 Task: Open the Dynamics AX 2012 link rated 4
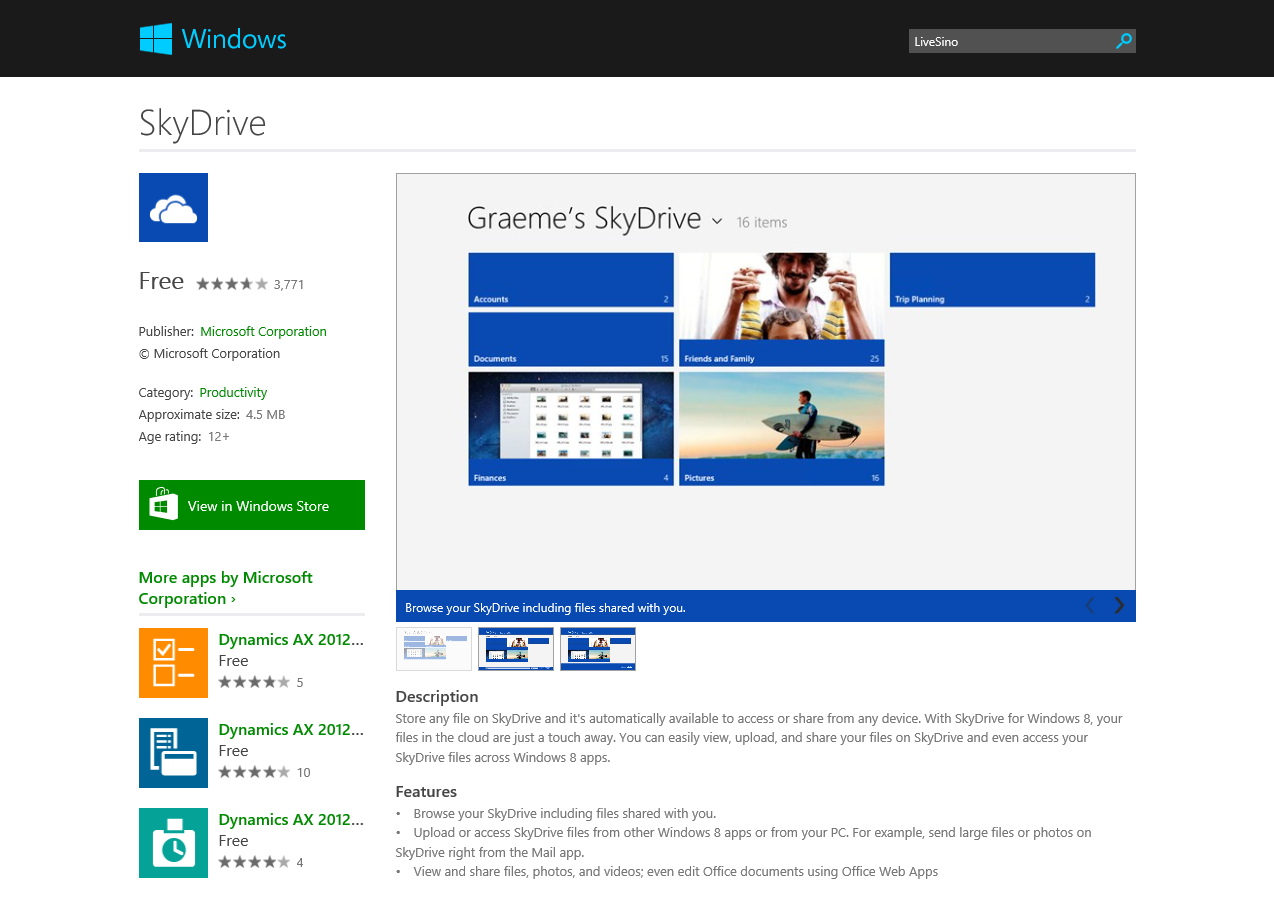coord(291,820)
